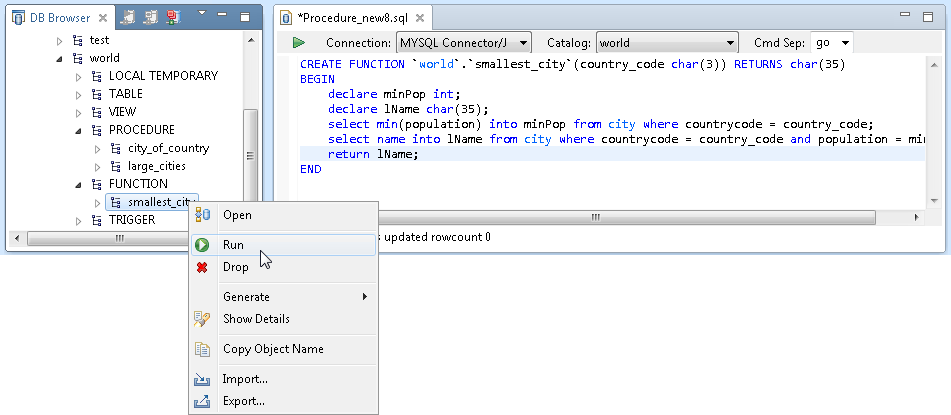This screenshot has height=415, width=951.
Task: Select city_of_country procedure in tree
Action: [x=168, y=148]
